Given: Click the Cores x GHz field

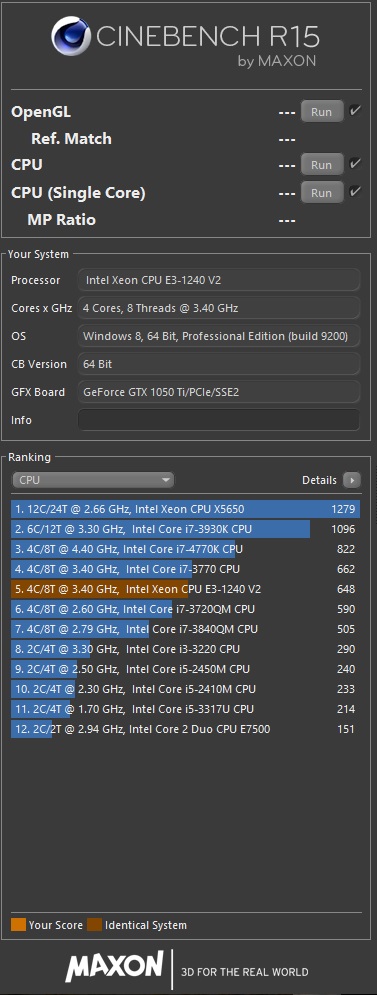Looking at the screenshot, I should click(219, 308).
